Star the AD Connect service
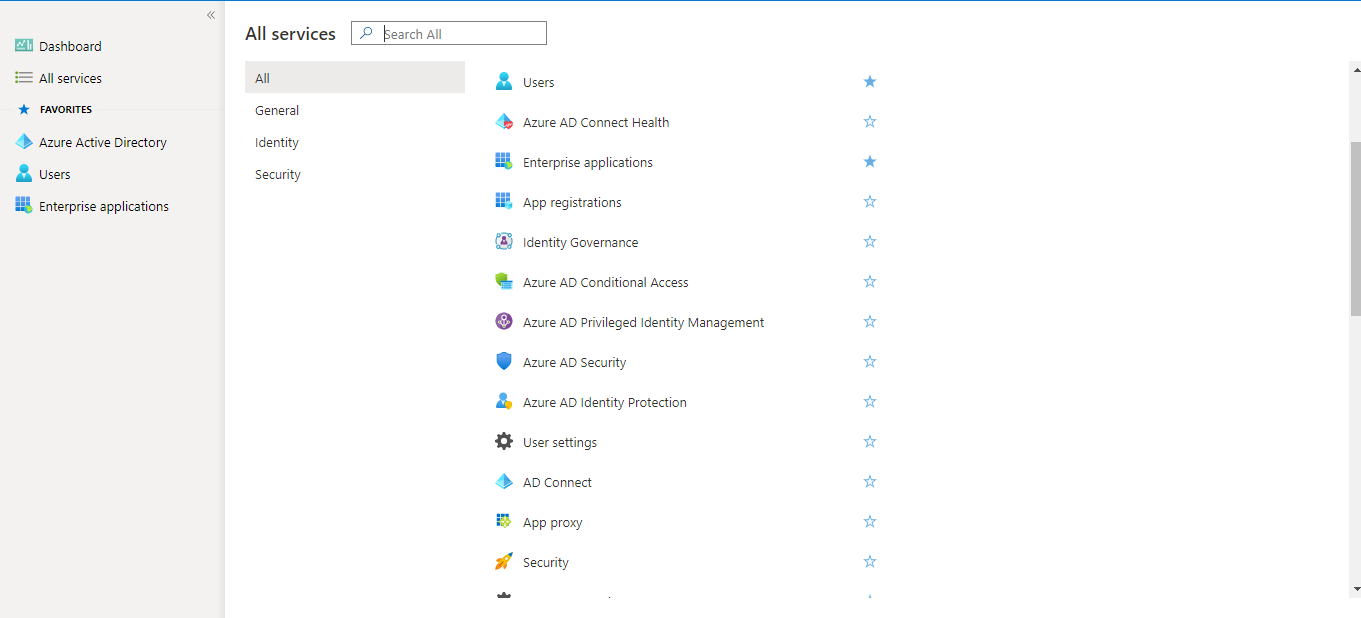The image size is (1361, 618). pos(870,482)
